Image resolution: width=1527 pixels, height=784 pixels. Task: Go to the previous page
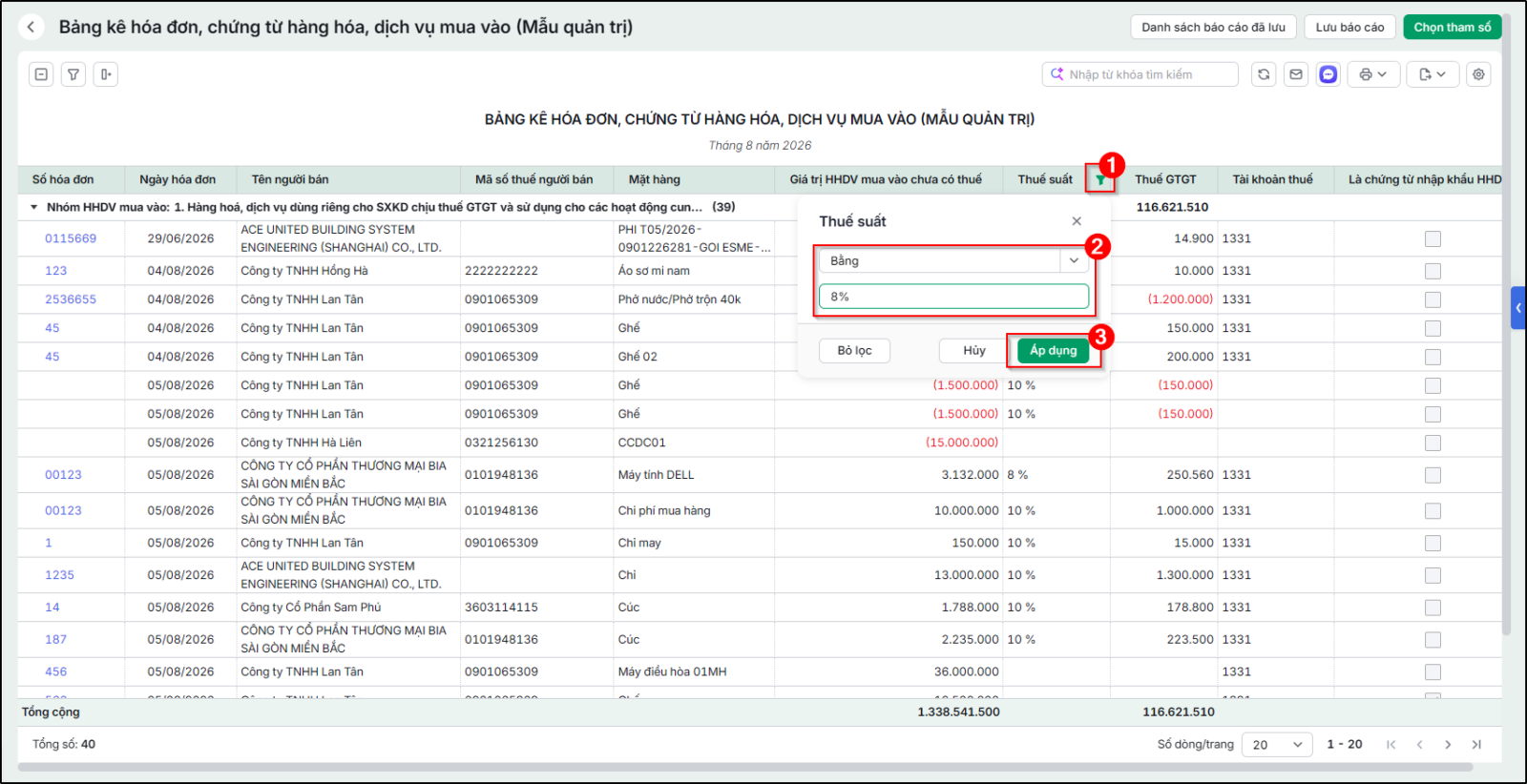[1419, 745]
